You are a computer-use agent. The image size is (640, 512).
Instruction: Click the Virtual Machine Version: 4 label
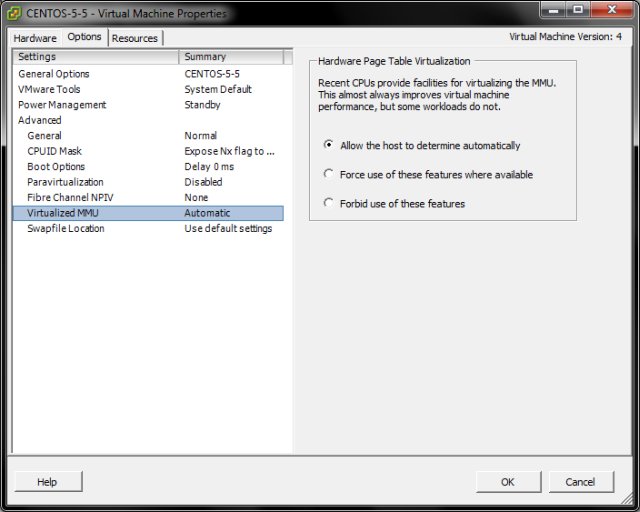(565, 37)
